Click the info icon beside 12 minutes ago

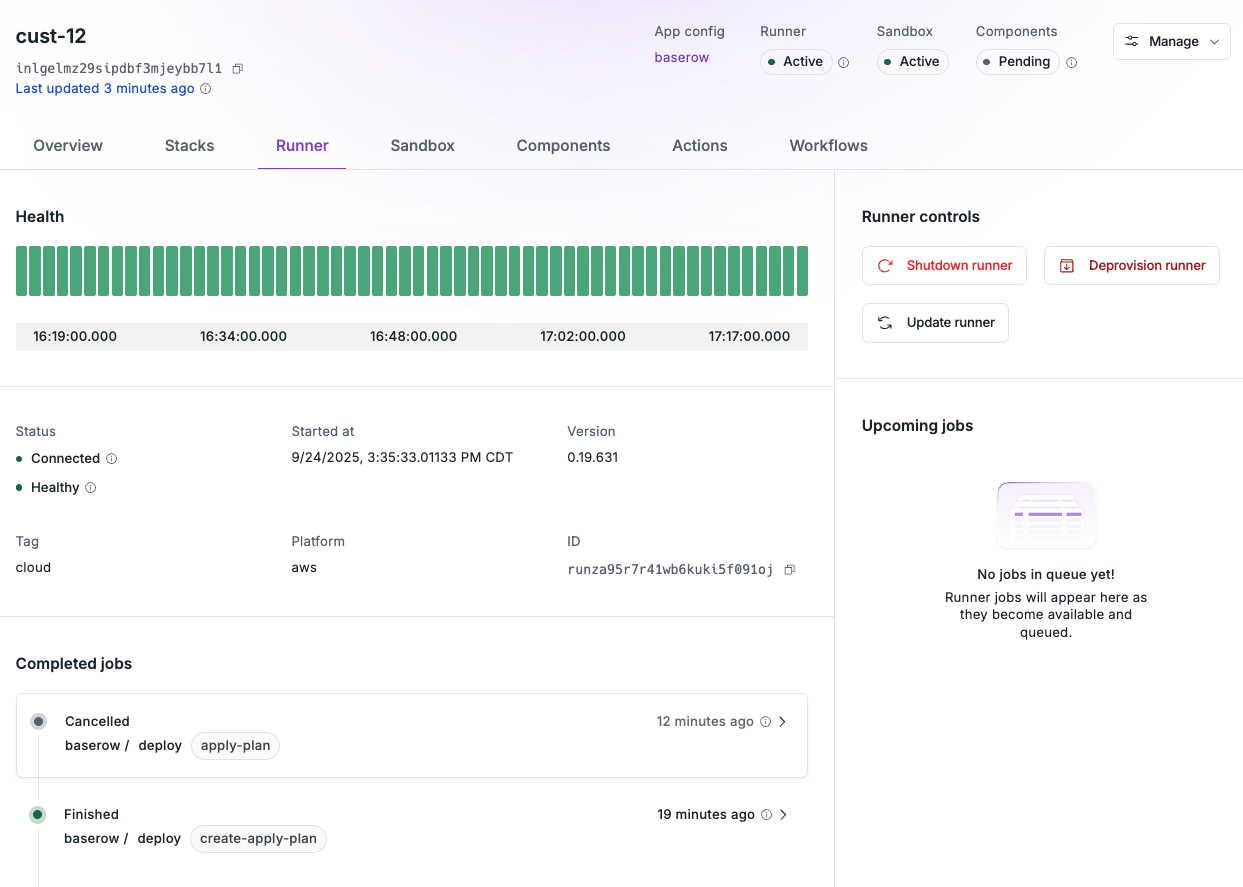765,721
